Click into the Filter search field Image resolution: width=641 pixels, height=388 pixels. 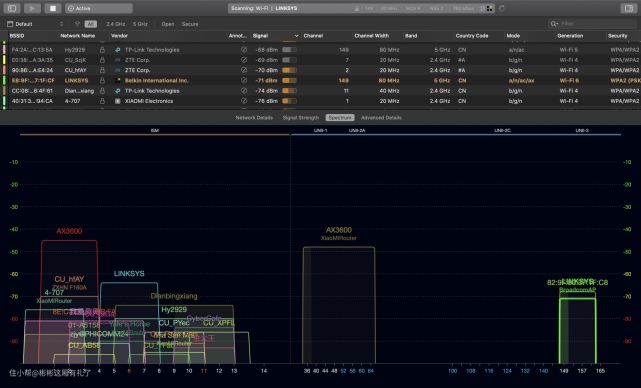coord(591,24)
